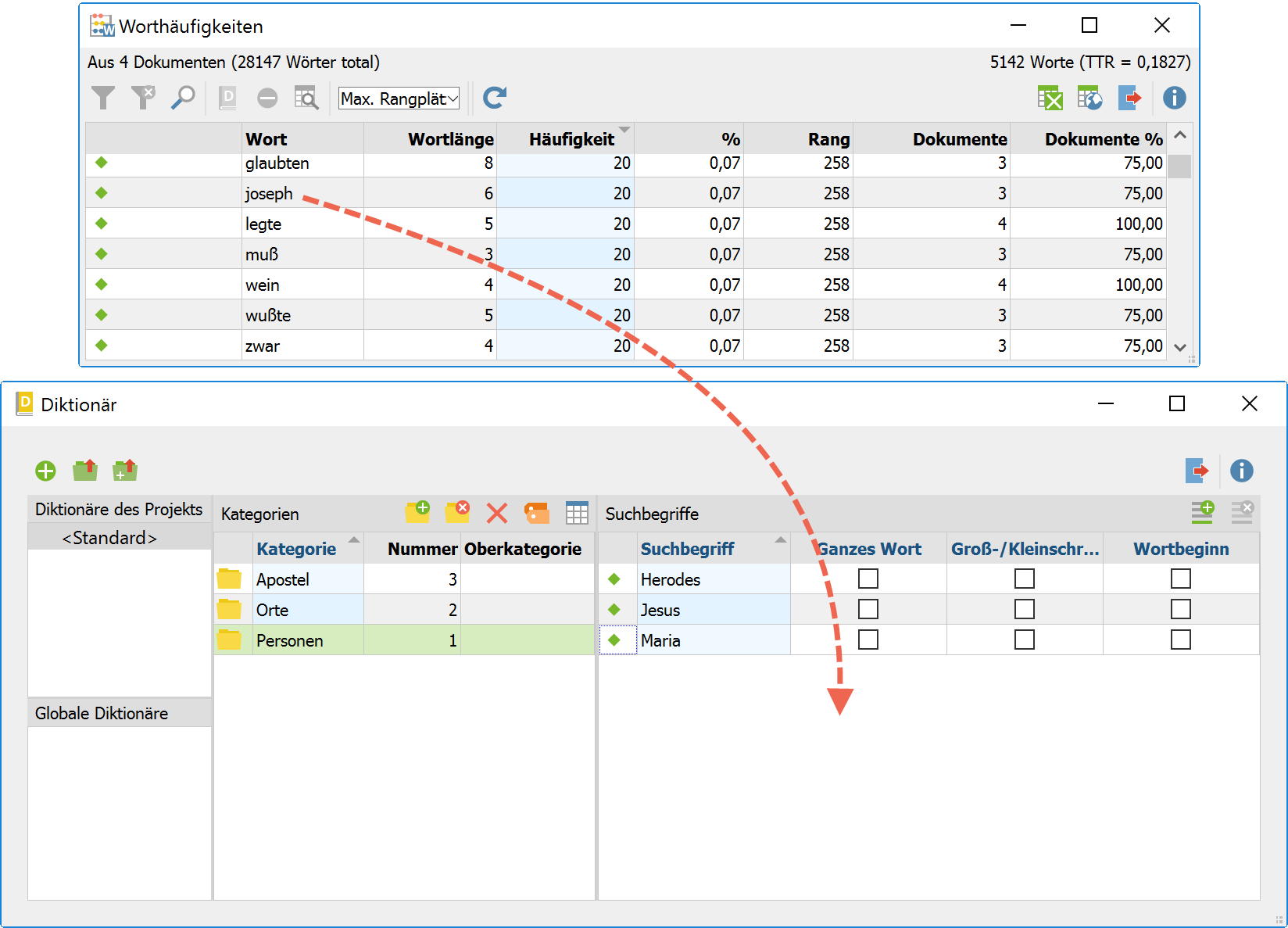Click the remove-filter funnel icon

[143, 98]
